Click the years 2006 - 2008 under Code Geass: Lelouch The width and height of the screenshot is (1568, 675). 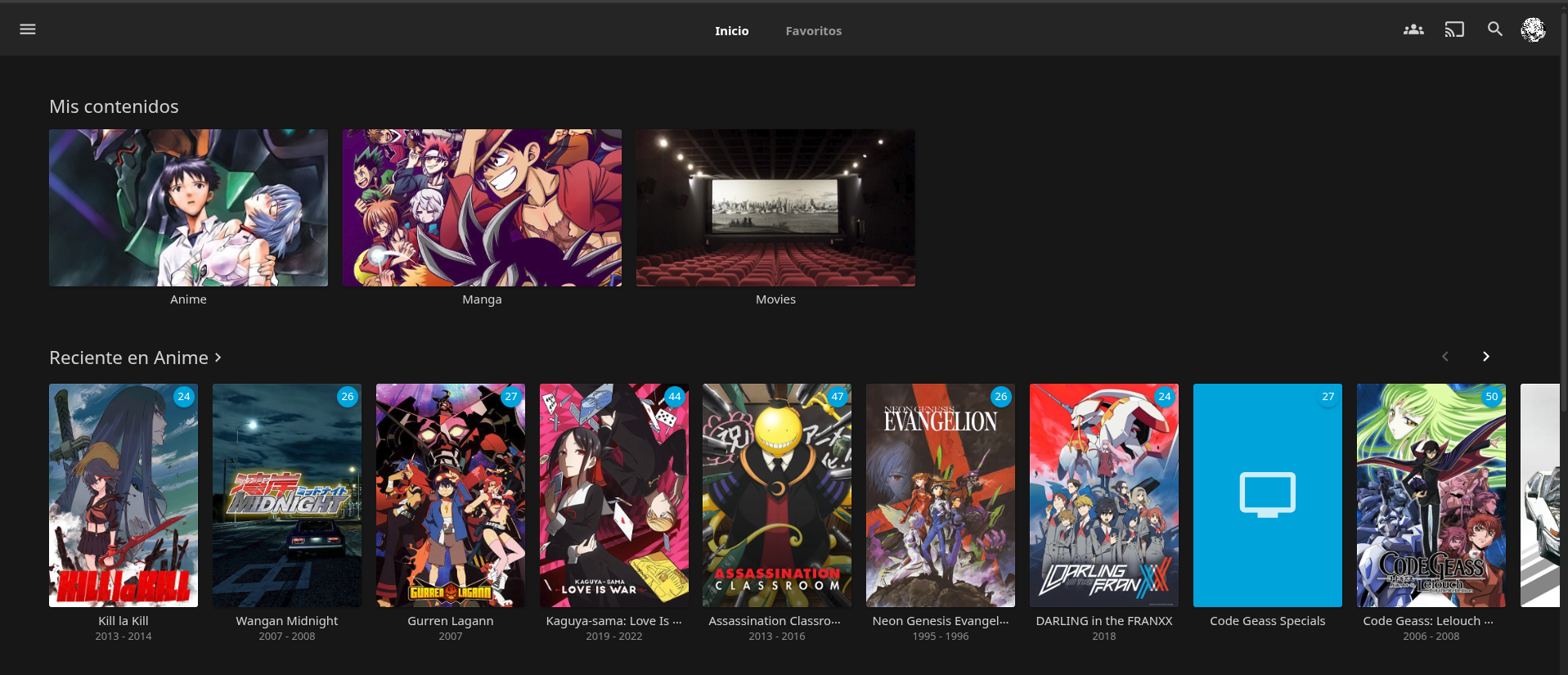pyautogui.click(x=1431, y=637)
